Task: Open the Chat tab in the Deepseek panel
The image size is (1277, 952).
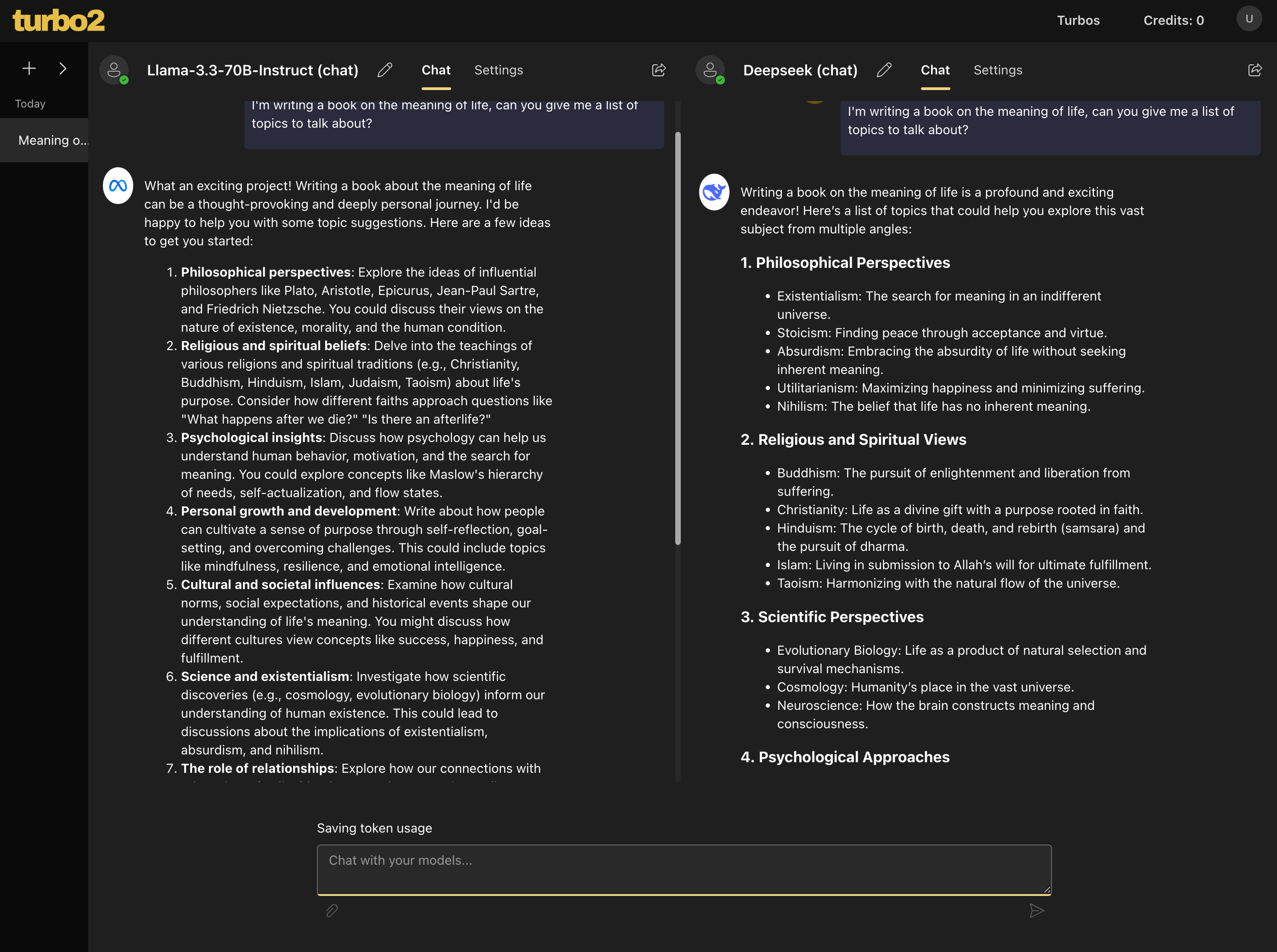Action: pyautogui.click(x=934, y=70)
